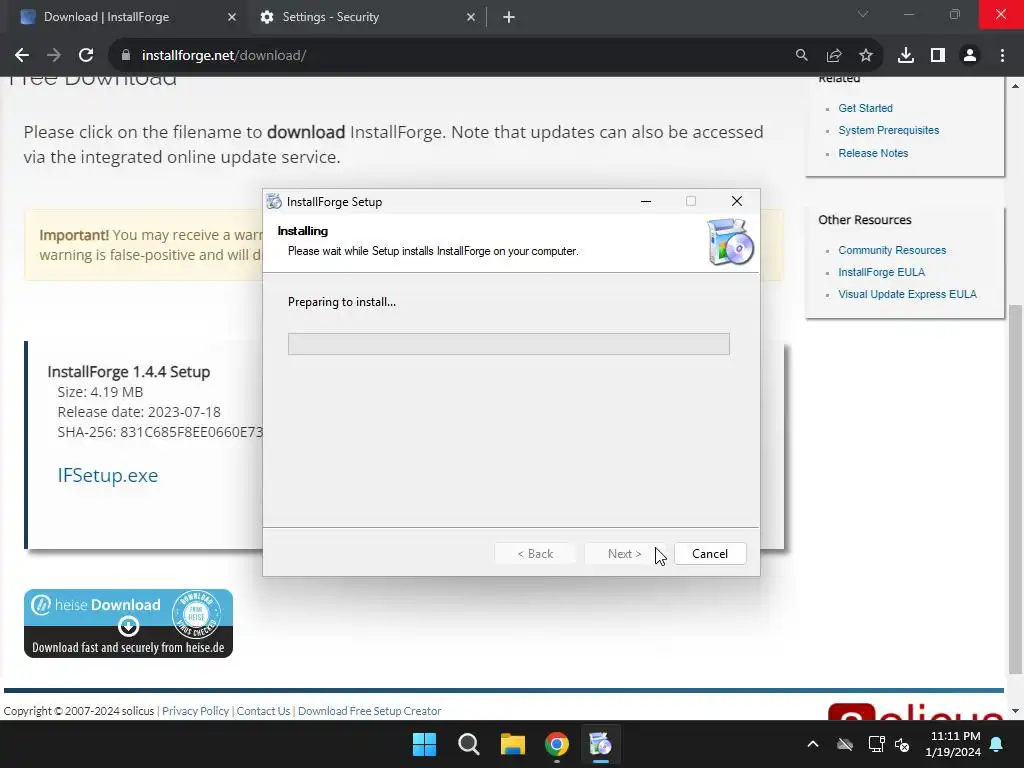This screenshot has width=1024, height=768.
Task: Switch to the Settings - Security tab
Action: coord(368,18)
